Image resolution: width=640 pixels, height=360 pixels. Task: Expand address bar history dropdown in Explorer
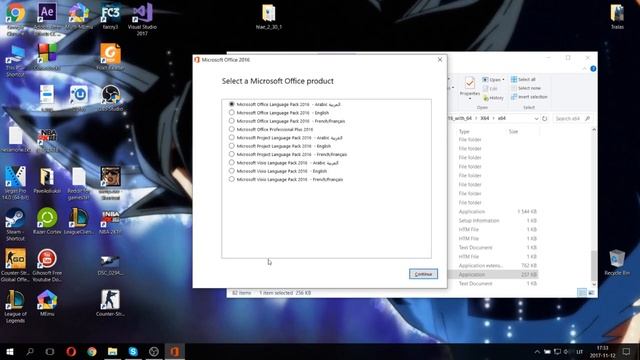(536, 118)
